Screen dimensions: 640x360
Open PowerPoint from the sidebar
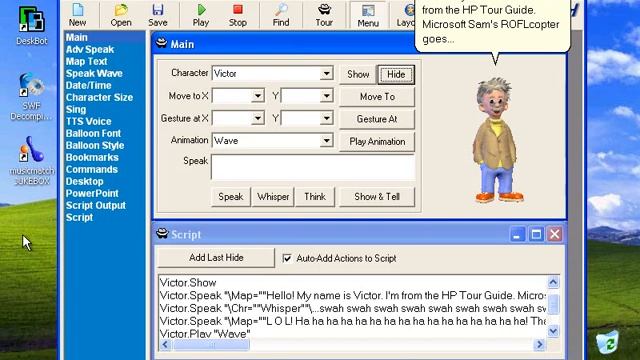pos(92,193)
